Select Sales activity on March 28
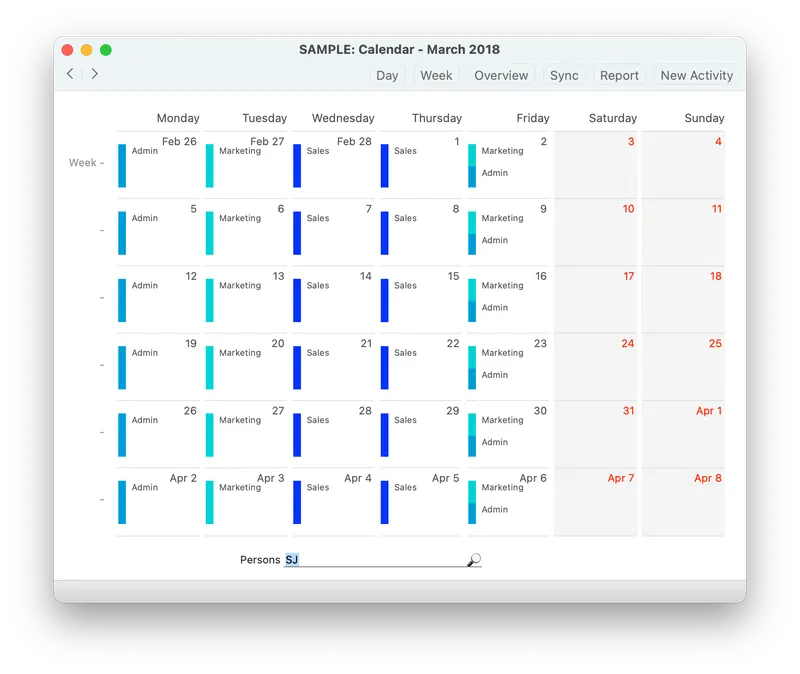The image size is (800, 674). tap(317, 420)
